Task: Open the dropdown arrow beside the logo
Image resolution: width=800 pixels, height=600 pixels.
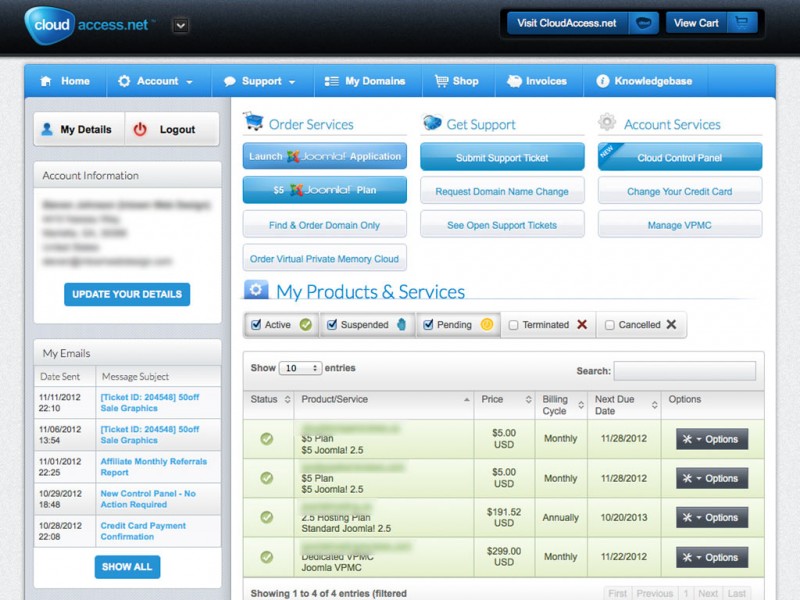Action: (181, 25)
